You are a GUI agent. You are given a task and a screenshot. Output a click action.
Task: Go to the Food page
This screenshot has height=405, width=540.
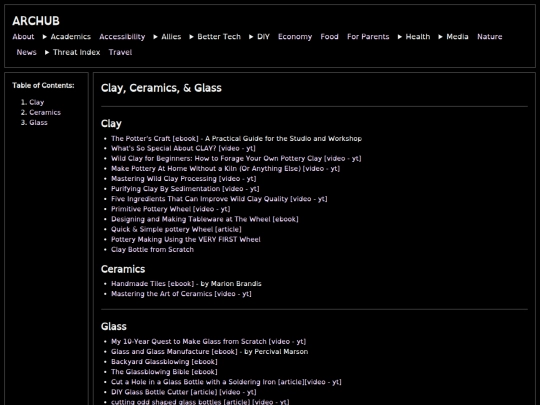329,37
